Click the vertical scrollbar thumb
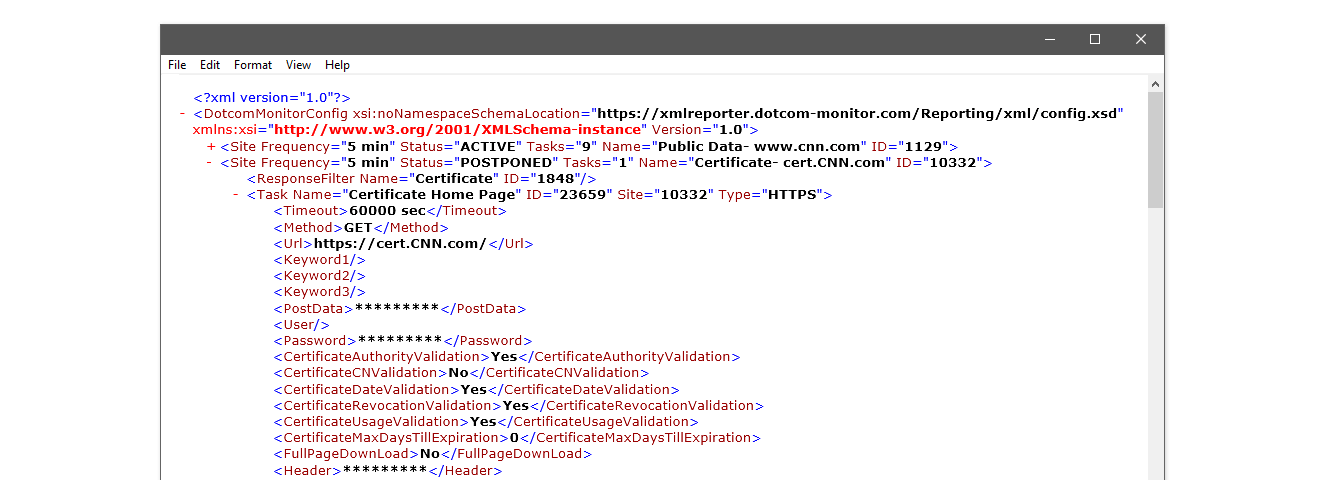Image resolution: width=1328 pixels, height=480 pixels. 1156,150
